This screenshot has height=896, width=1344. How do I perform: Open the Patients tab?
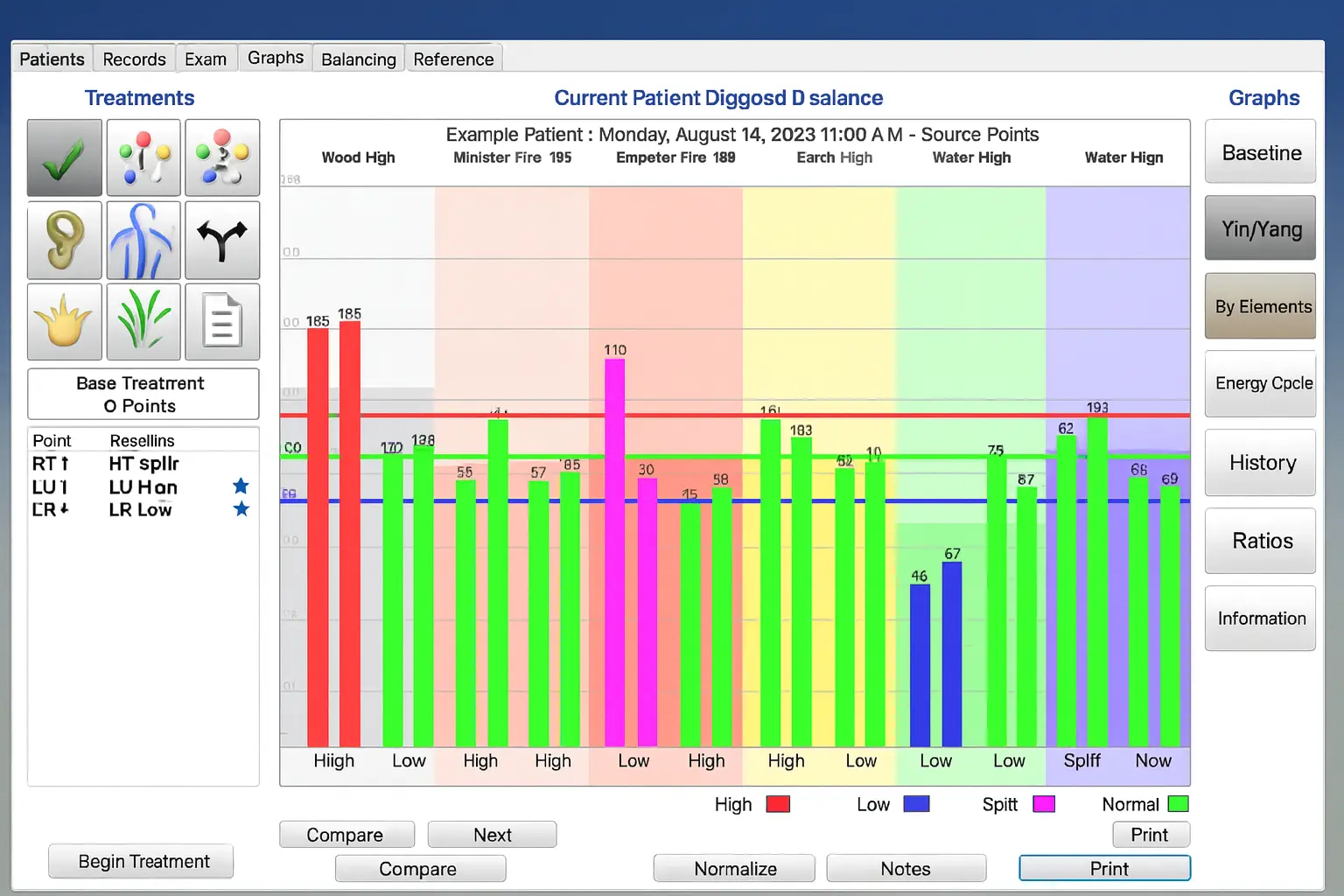tap(52, 59)
